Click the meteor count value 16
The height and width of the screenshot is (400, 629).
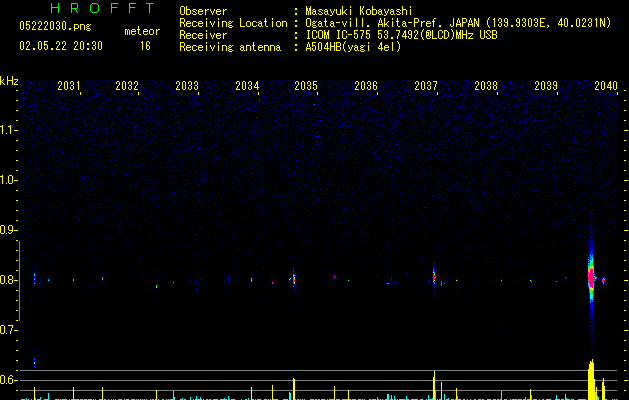pyautogui.click(x=145, y=46)
